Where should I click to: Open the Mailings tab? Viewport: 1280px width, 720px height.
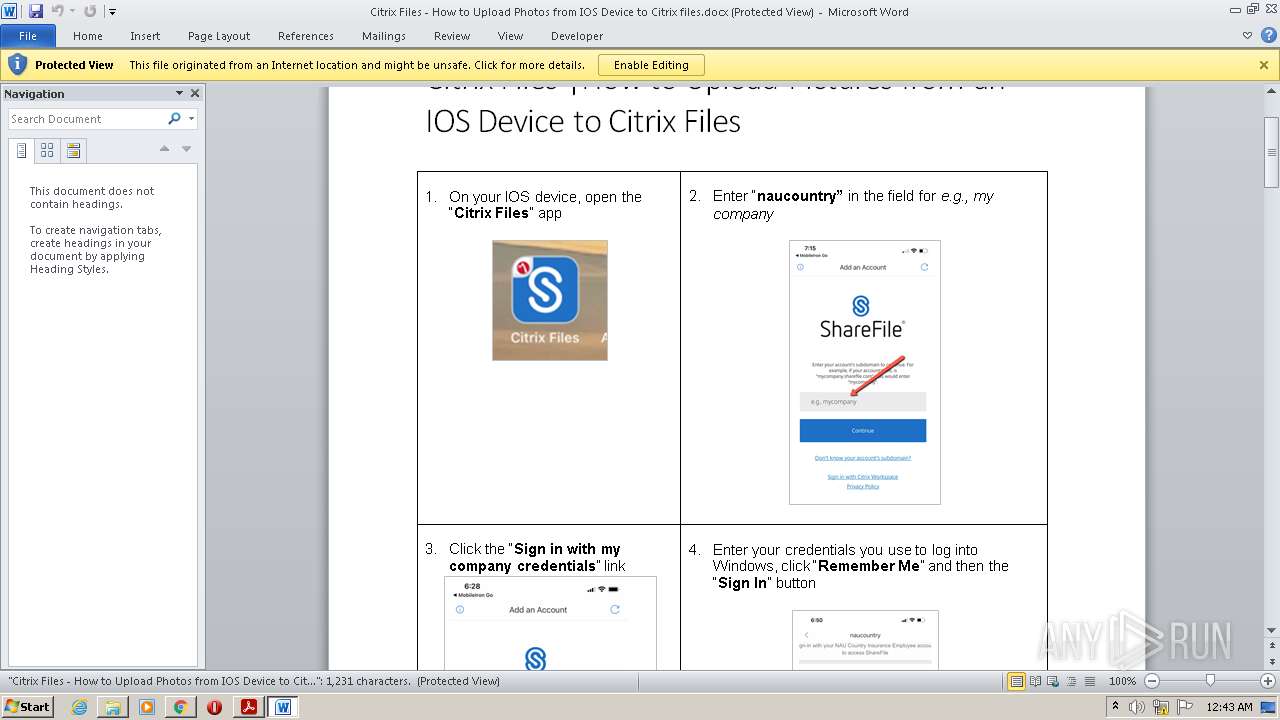[x=384, y=36]
